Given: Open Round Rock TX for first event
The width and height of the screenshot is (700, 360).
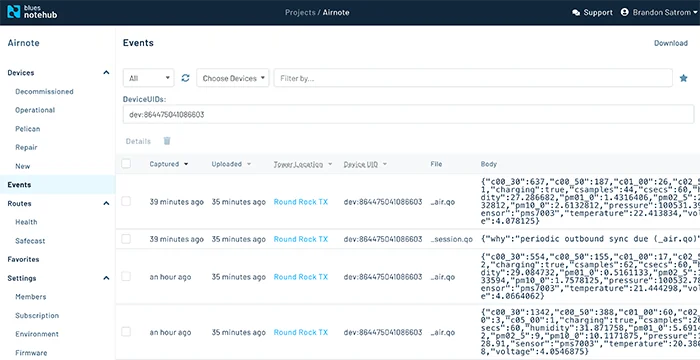Looking at the screenshot, I should click(300, 202).
